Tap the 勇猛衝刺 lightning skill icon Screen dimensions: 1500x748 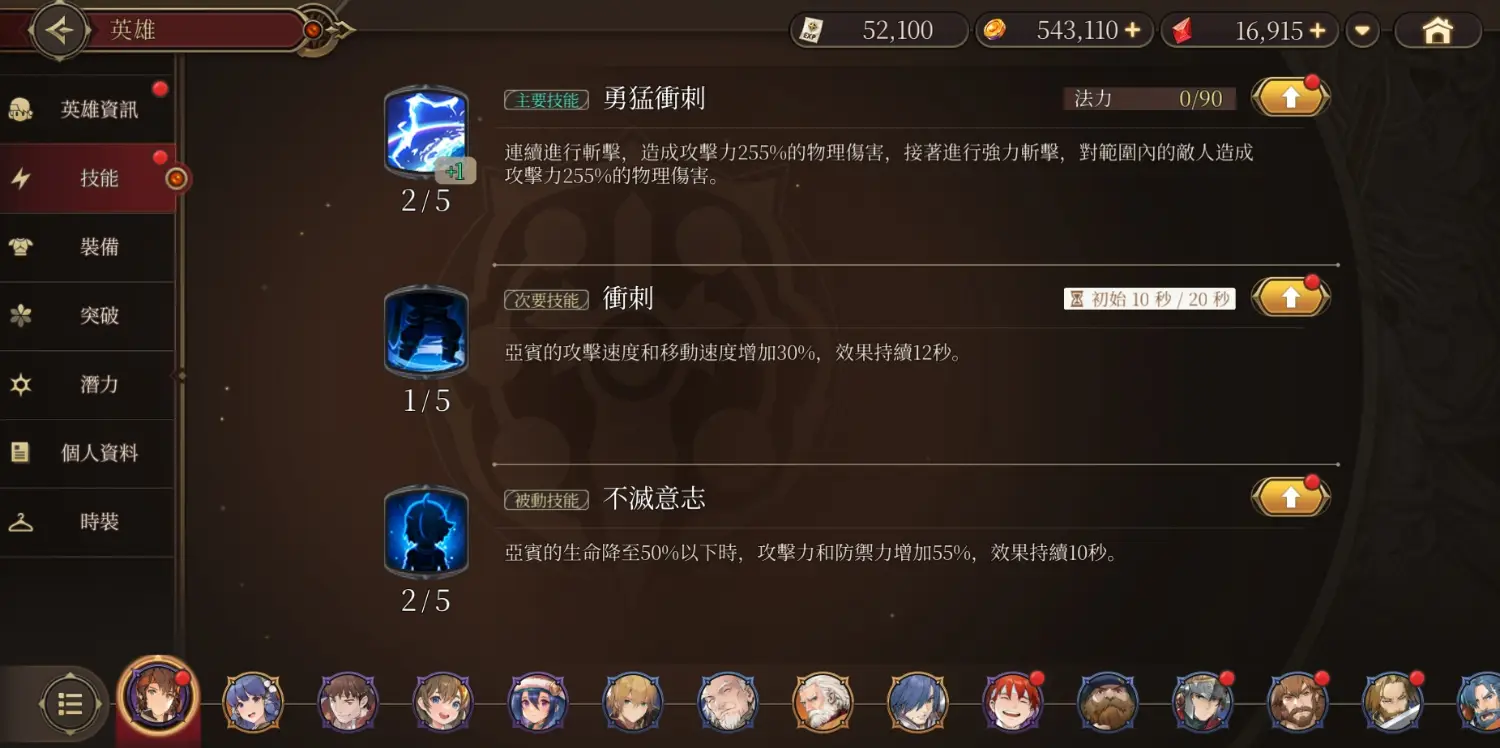click(x=426, y=132)
